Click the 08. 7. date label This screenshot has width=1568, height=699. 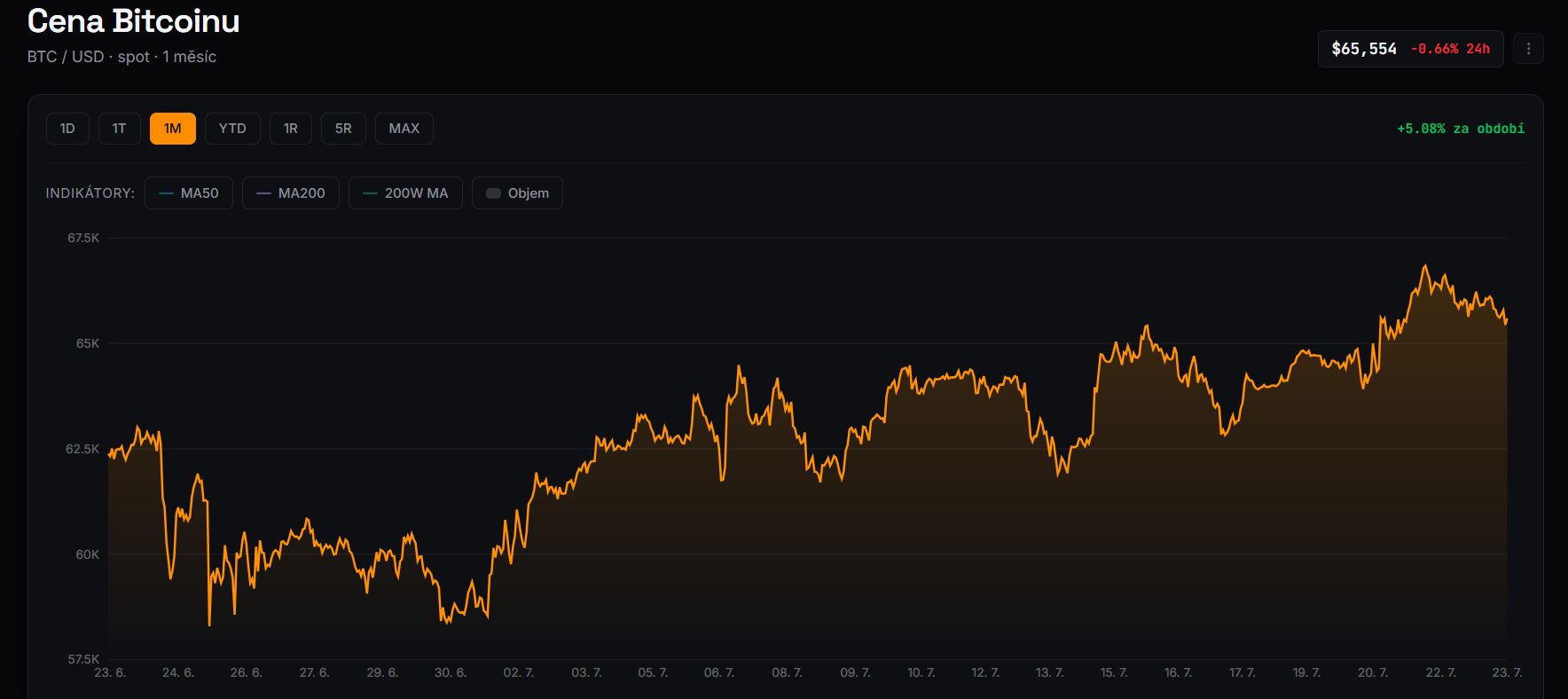(787, 672)
